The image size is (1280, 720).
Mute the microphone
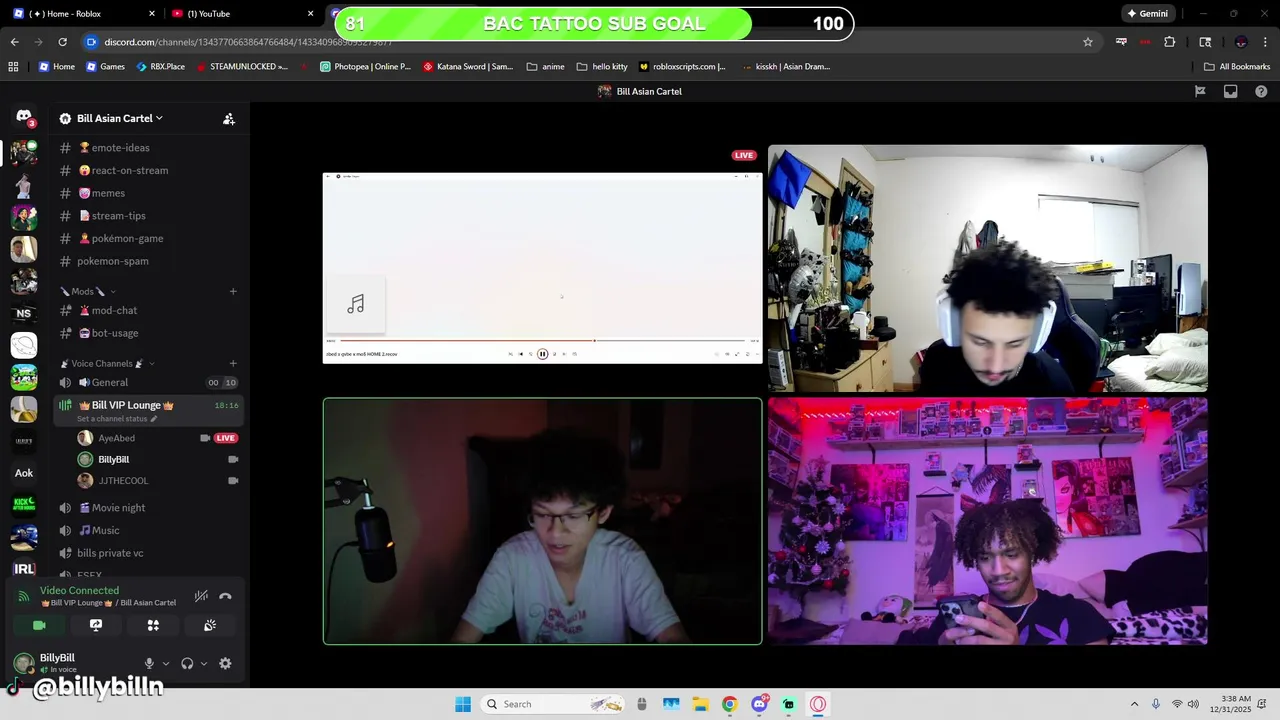149,663
